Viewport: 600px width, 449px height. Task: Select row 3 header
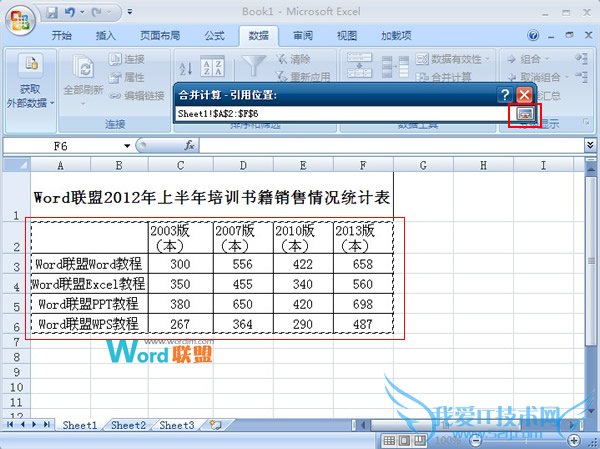(16, 264)
